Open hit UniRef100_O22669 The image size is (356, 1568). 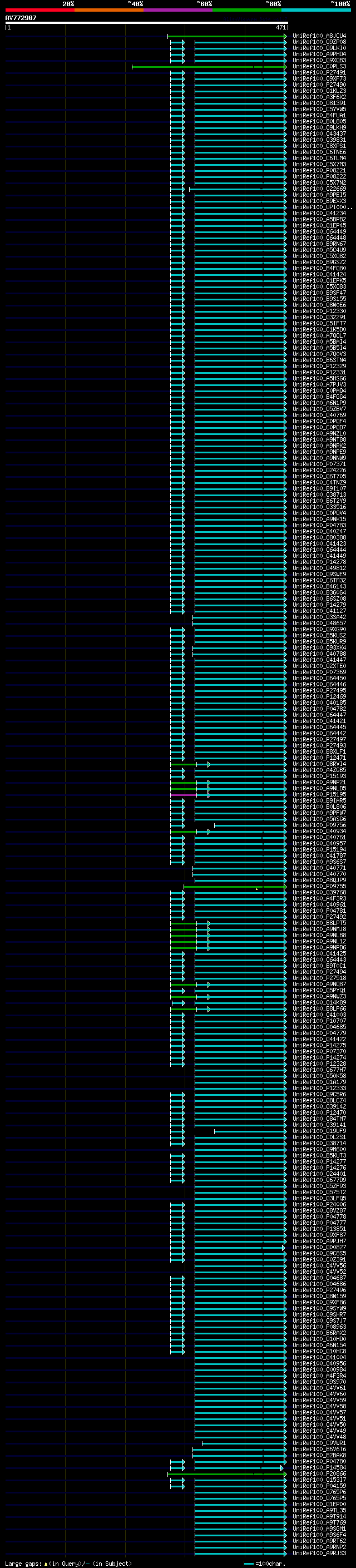coord(319,189)
